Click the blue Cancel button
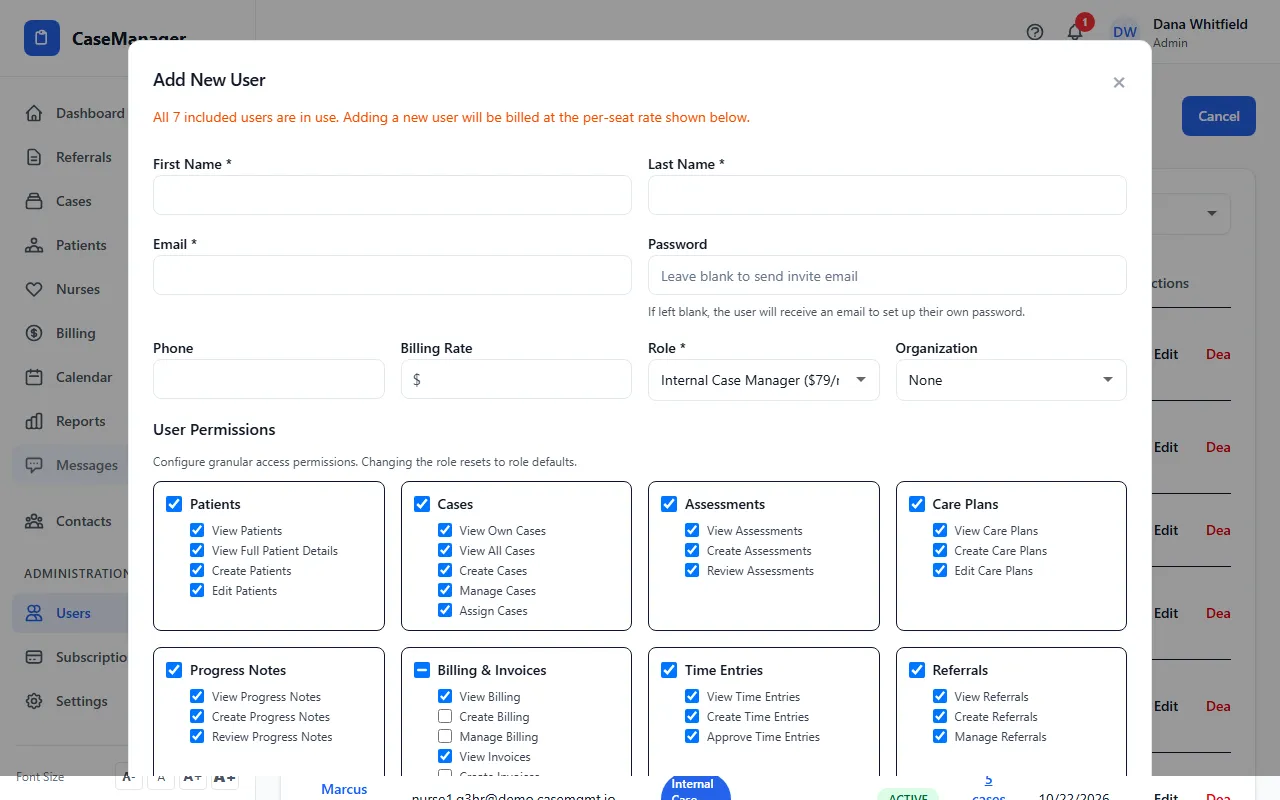This screenshot has width=1280, height=800. pos(1218,116)
